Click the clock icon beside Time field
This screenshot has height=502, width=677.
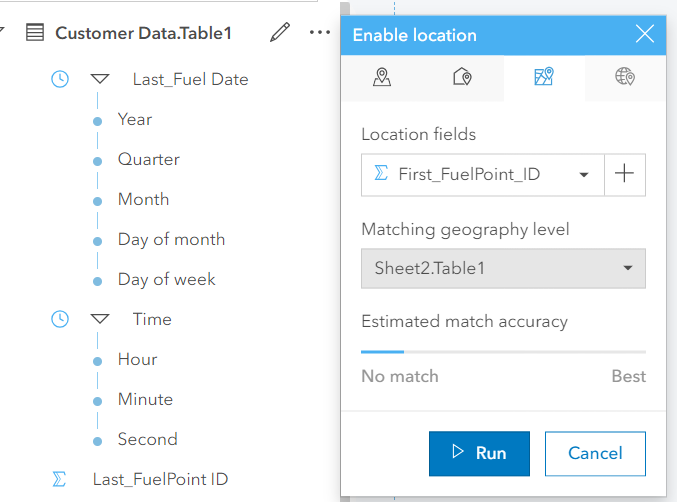(x=60, y=319)
